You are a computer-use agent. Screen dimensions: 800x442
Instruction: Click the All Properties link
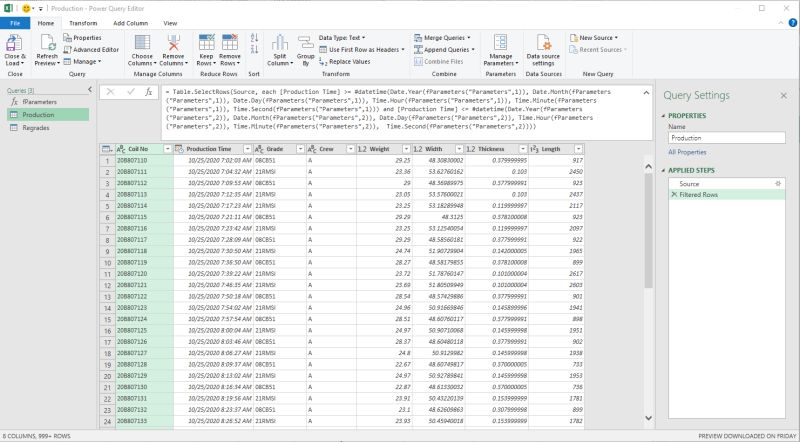click(x=687, y=152)
